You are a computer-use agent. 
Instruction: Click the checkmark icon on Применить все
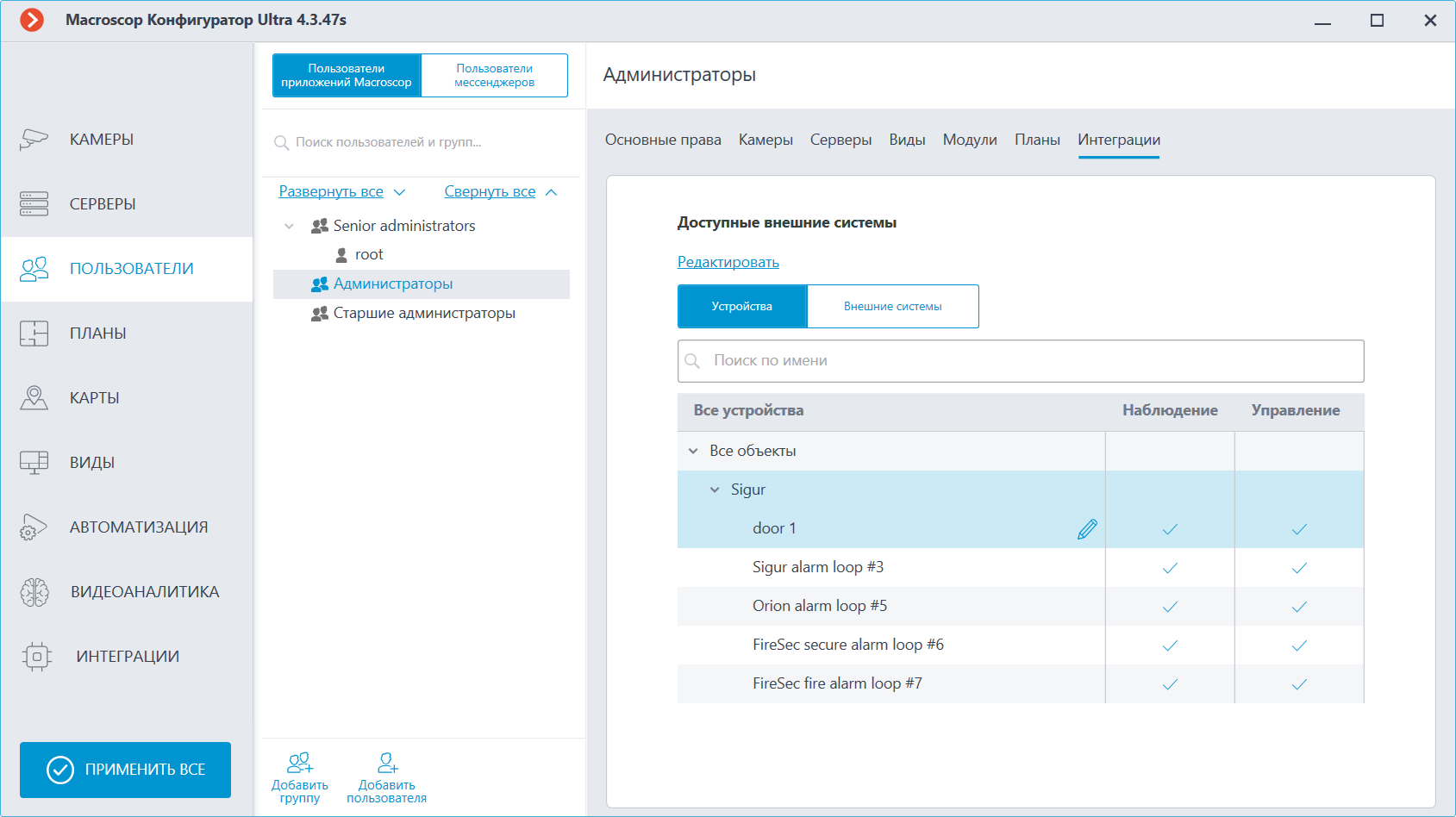(x=60, y=770)
